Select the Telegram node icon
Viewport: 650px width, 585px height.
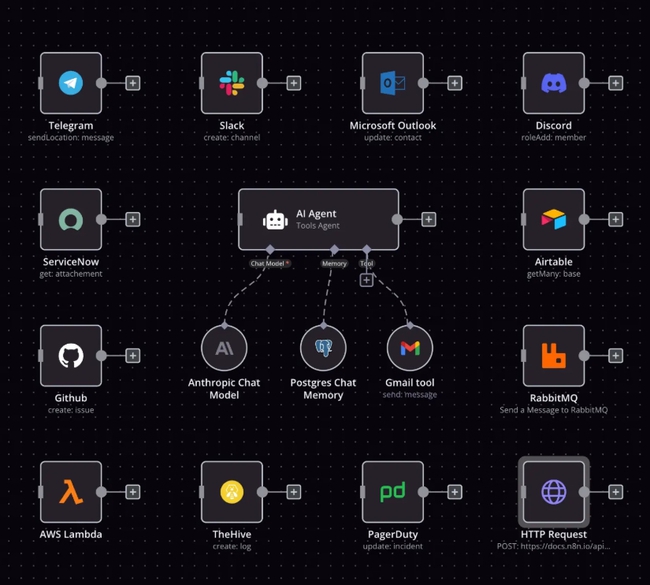71,83
